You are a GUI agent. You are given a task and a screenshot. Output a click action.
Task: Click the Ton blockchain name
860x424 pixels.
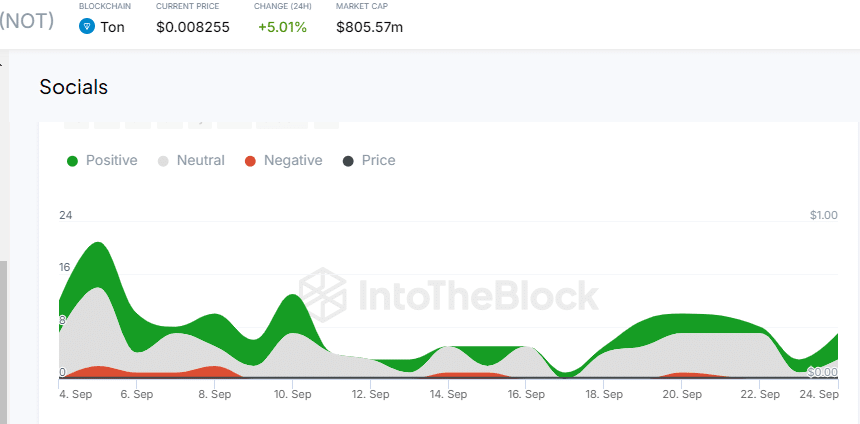(x=113, y=27)
